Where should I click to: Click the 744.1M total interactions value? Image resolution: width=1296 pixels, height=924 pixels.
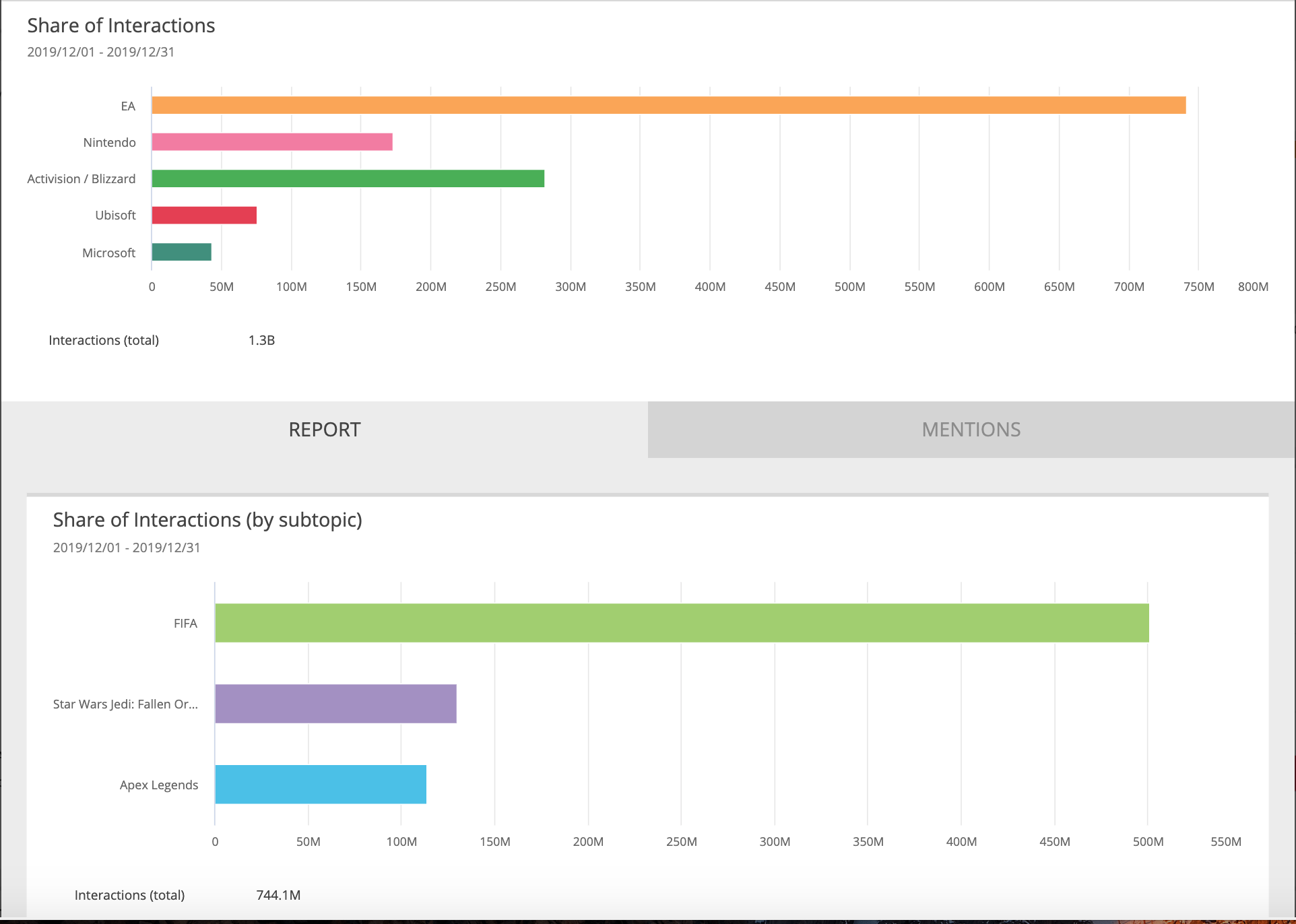(x=278, y=896)
